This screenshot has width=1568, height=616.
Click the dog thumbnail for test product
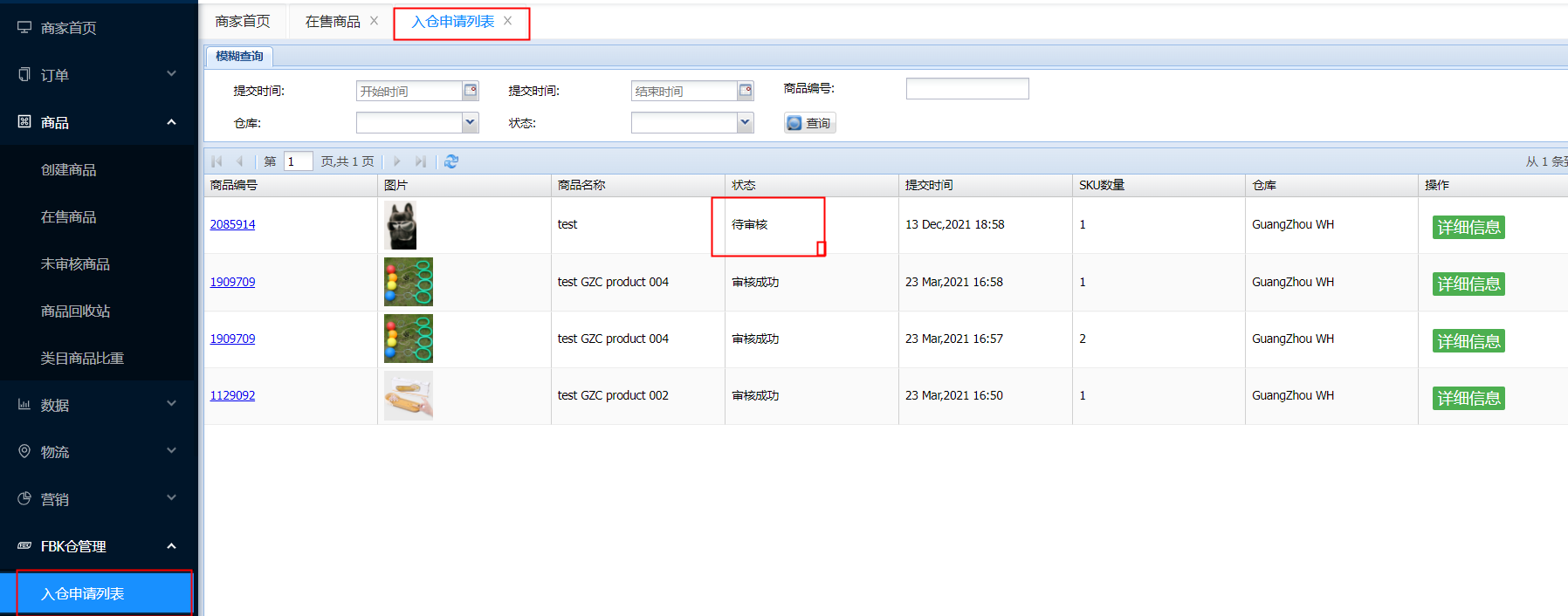[x=401, y=225]
